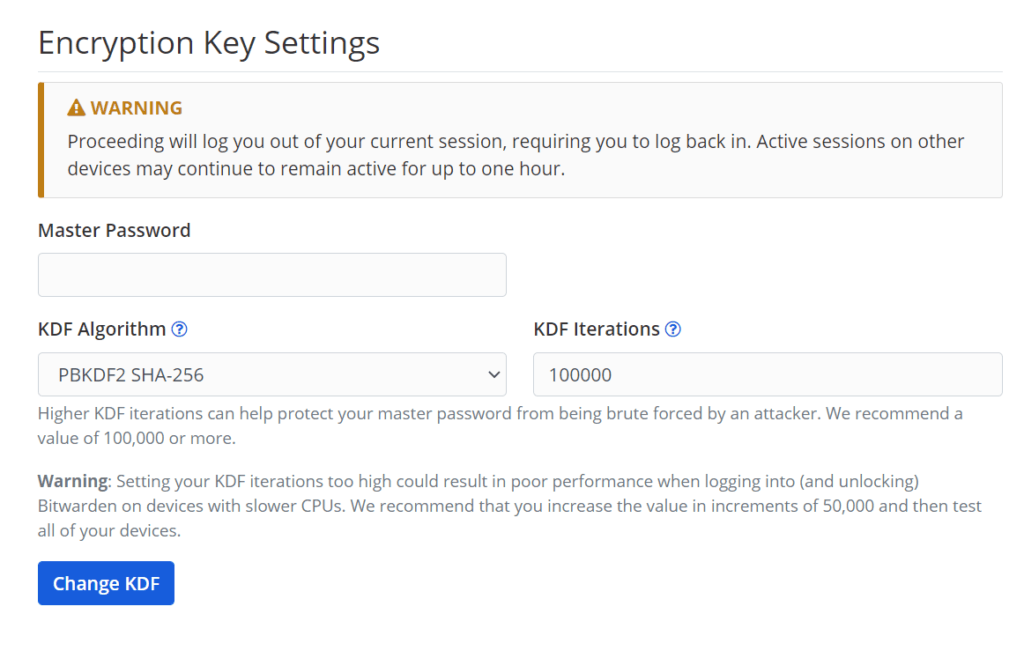Click the bold Warning word in bottom paragraph

[x=72, y=481]
